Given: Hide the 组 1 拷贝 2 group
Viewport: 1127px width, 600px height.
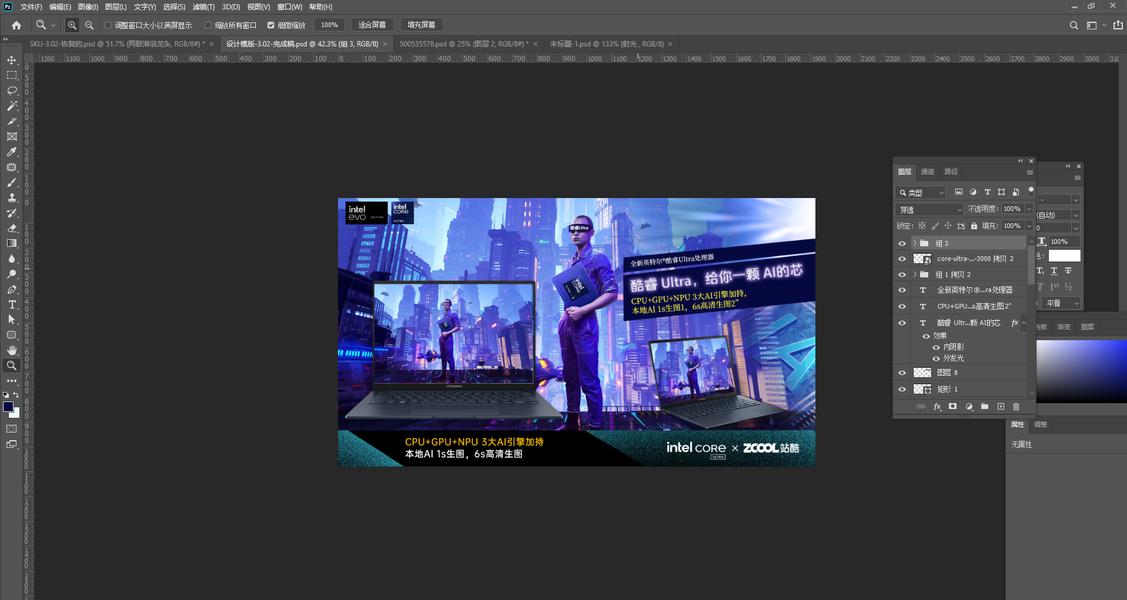Looking at the screenshot, I should (x=902, y=274).
